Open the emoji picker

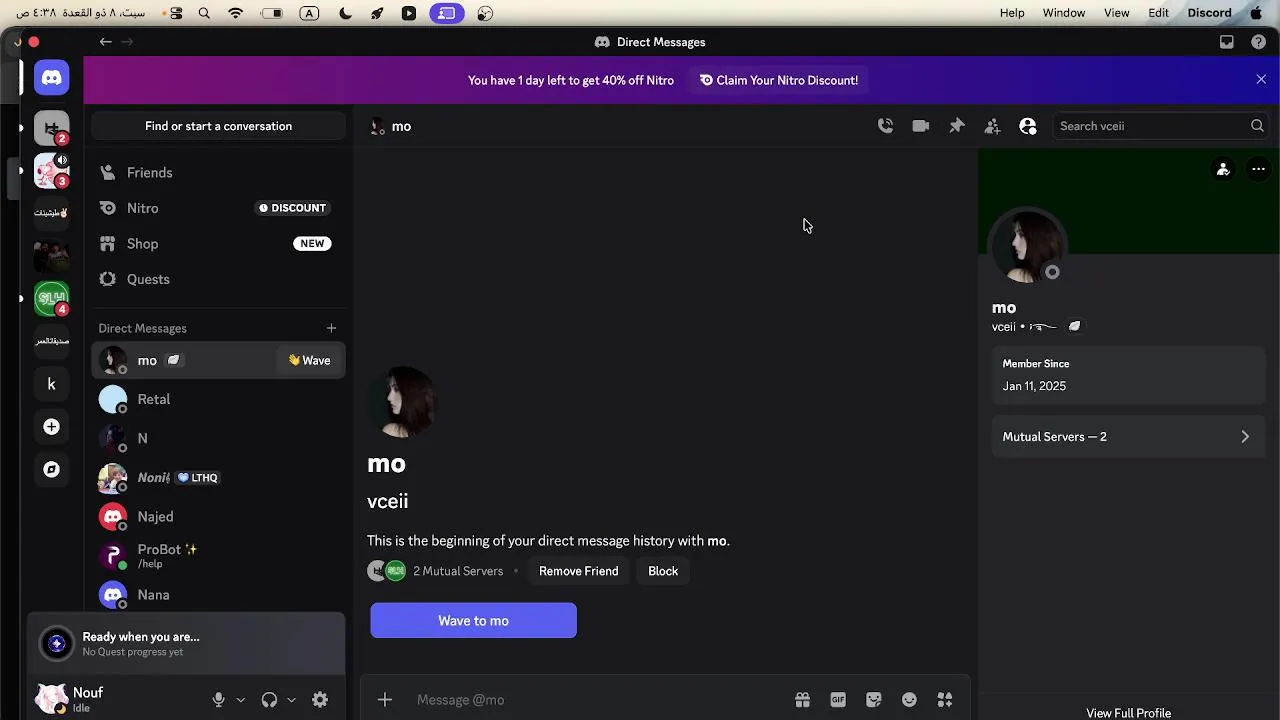point(909,700)
